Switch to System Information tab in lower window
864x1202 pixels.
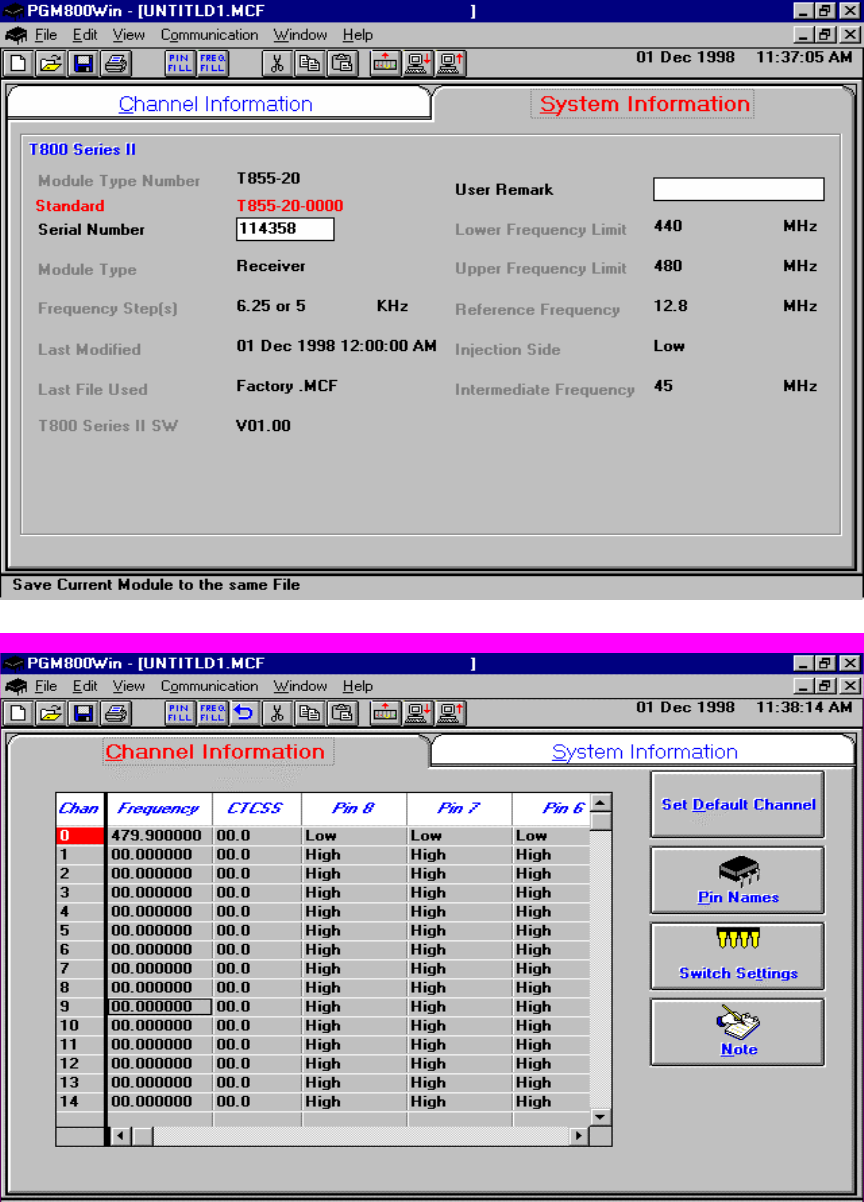coord(645,752)
